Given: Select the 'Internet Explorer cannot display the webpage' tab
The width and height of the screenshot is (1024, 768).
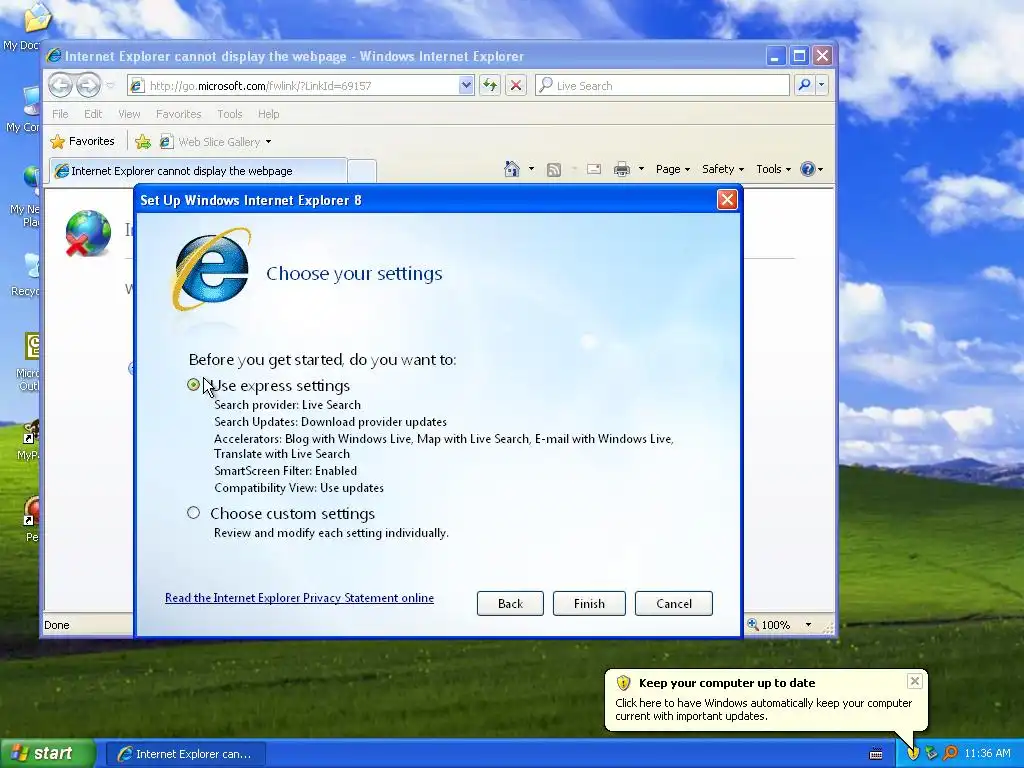Looking at the screenshot, I should [x=198, y=171].
